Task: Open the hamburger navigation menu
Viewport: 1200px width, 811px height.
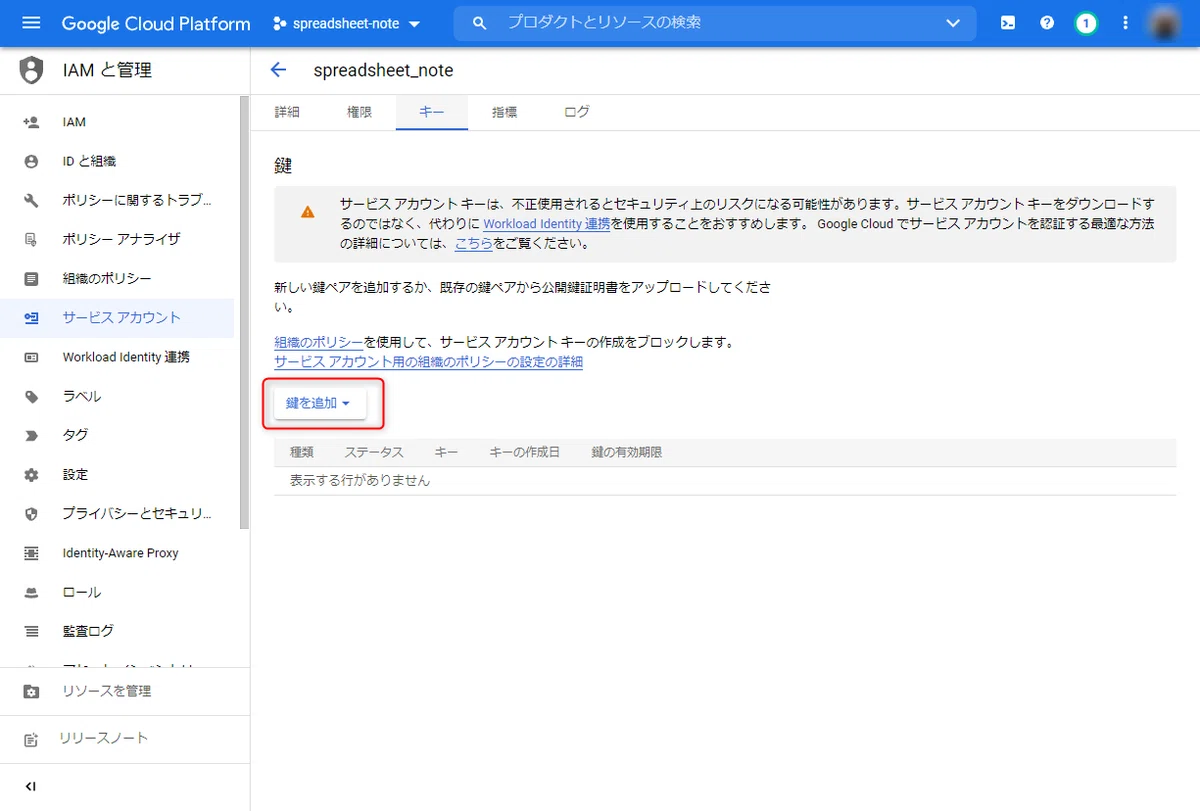Action: pos(31,23)
